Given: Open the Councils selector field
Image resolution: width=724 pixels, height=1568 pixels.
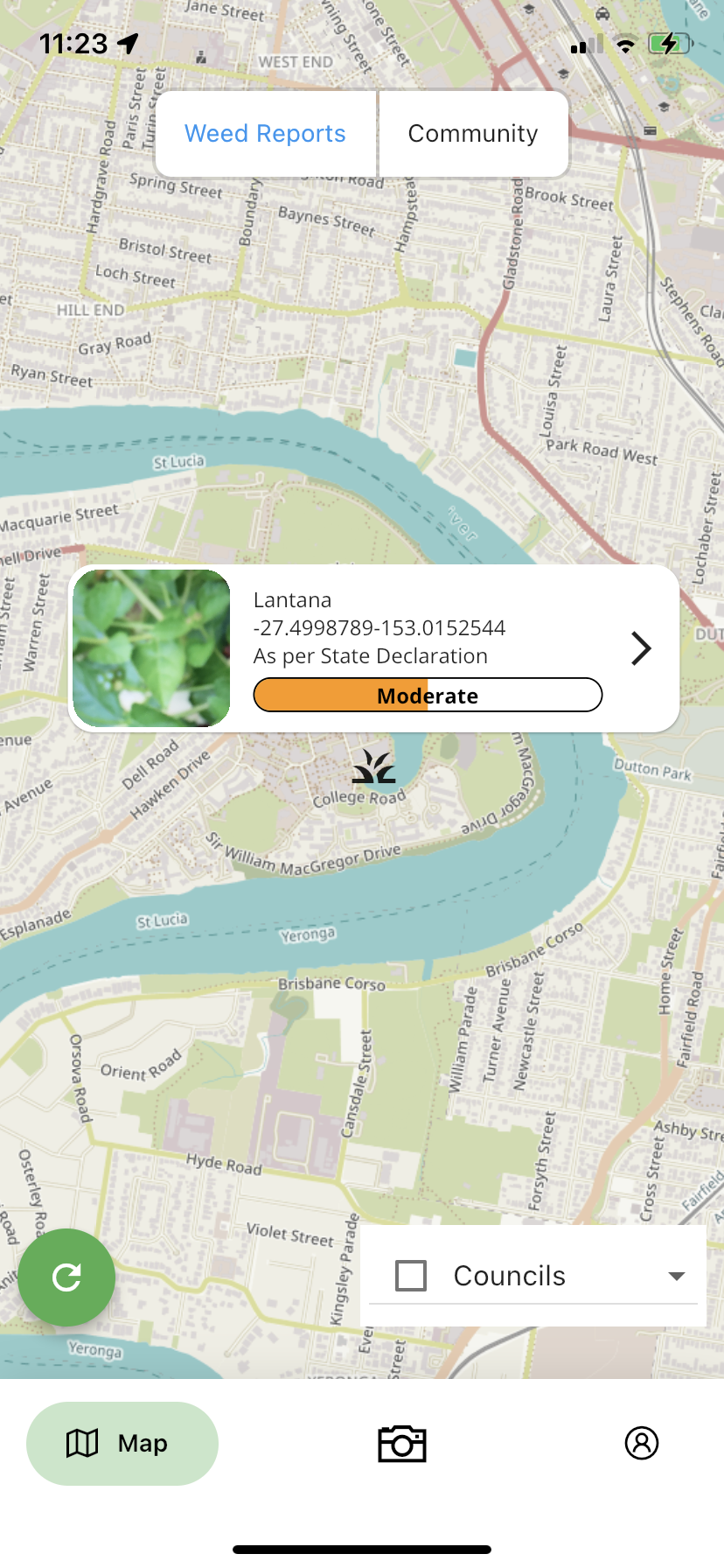Looking at the screenshot, I should [x=533, y=1276].
